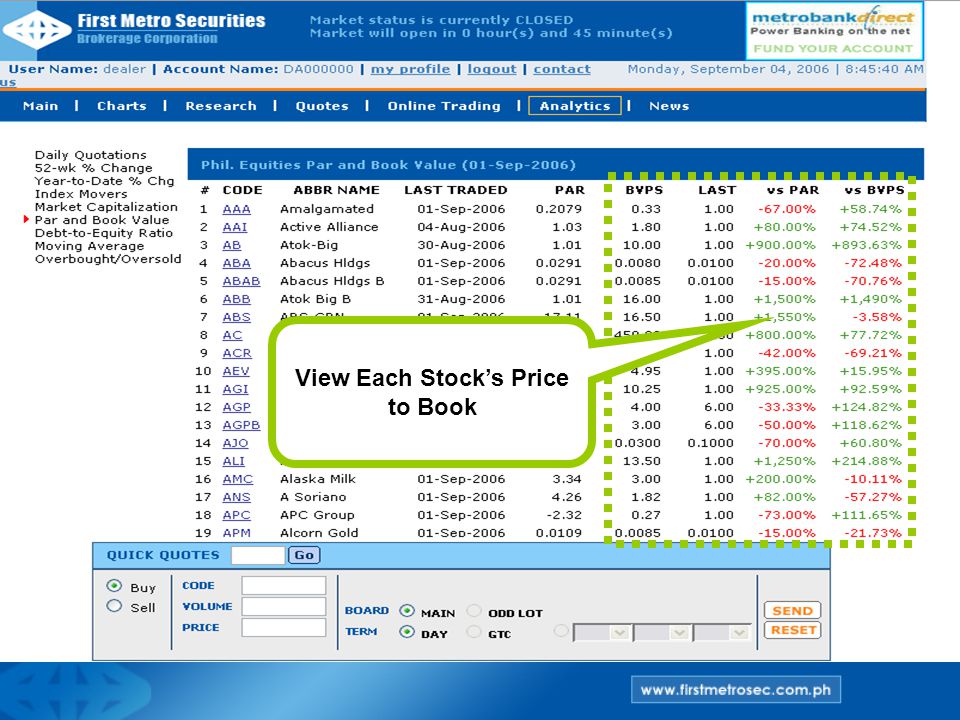Open the my profile link
This screenshot has height=720, width=960.
point(410,69)
